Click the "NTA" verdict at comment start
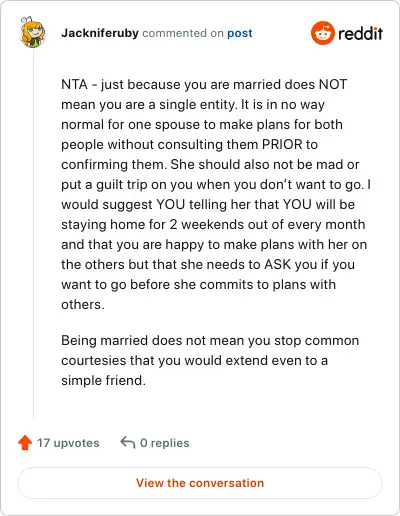 click(x=74, y=84)
